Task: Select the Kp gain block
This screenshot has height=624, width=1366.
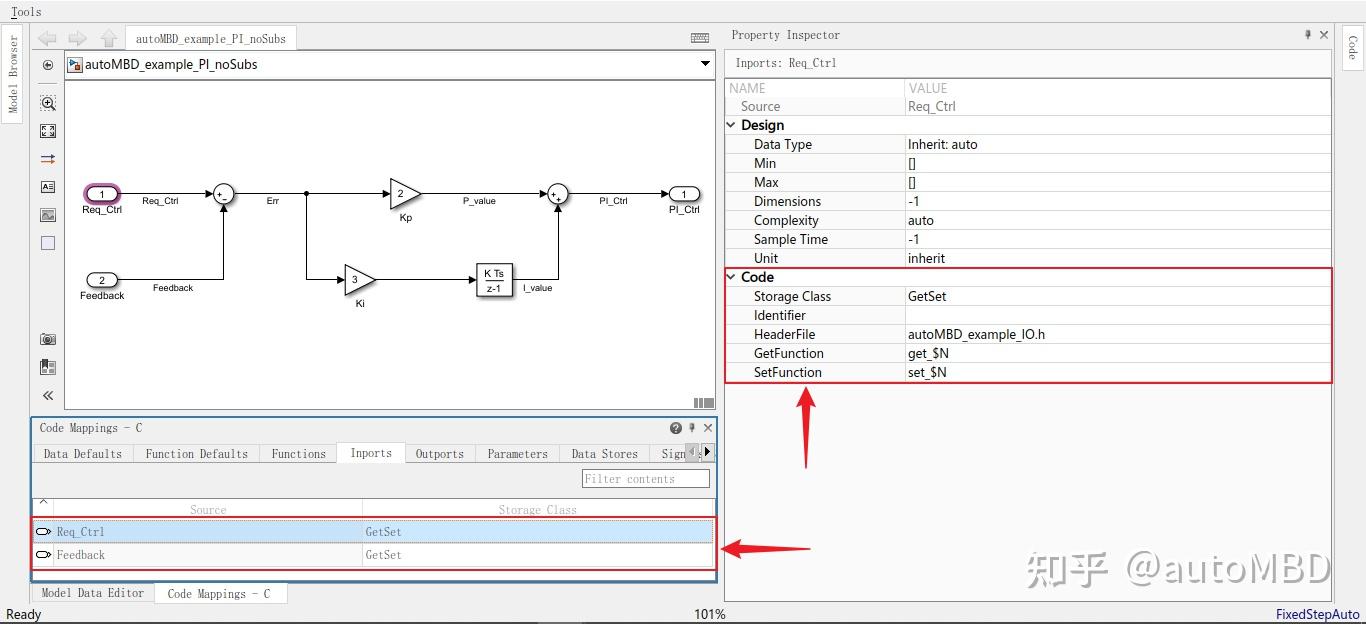Action: click(x=405, y=194)
